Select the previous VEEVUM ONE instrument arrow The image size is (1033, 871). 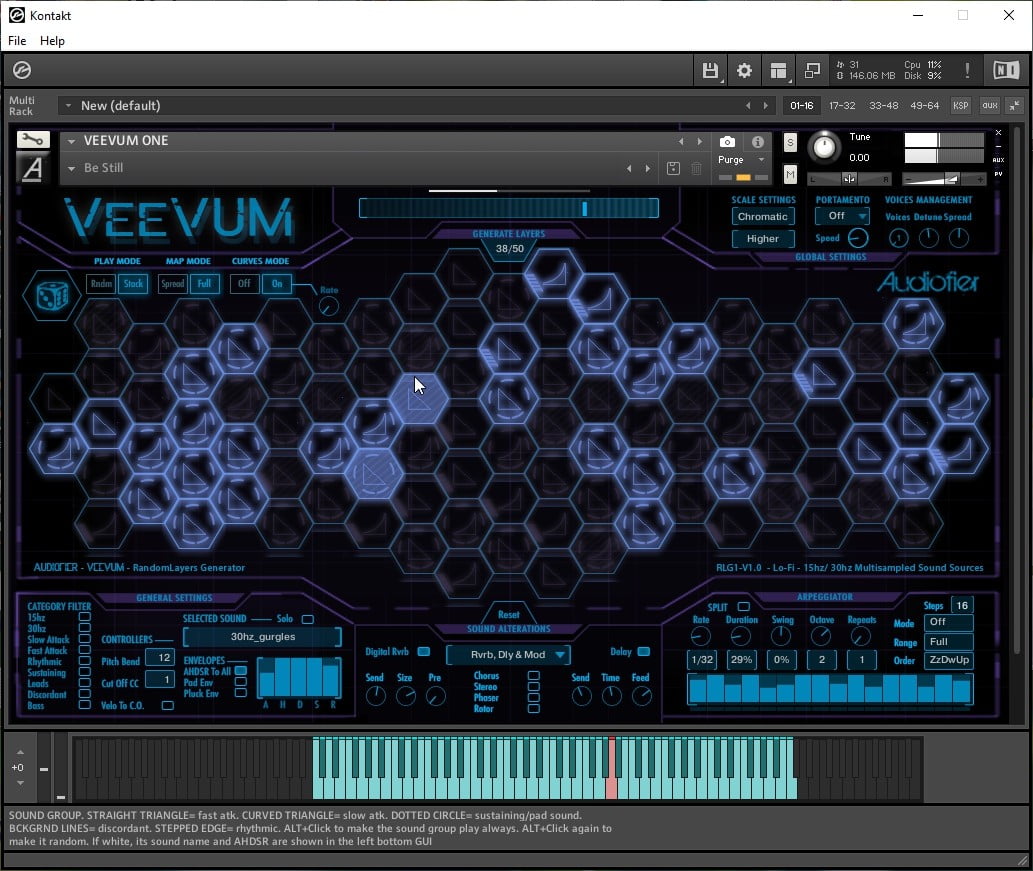click(x=681, y=142)
